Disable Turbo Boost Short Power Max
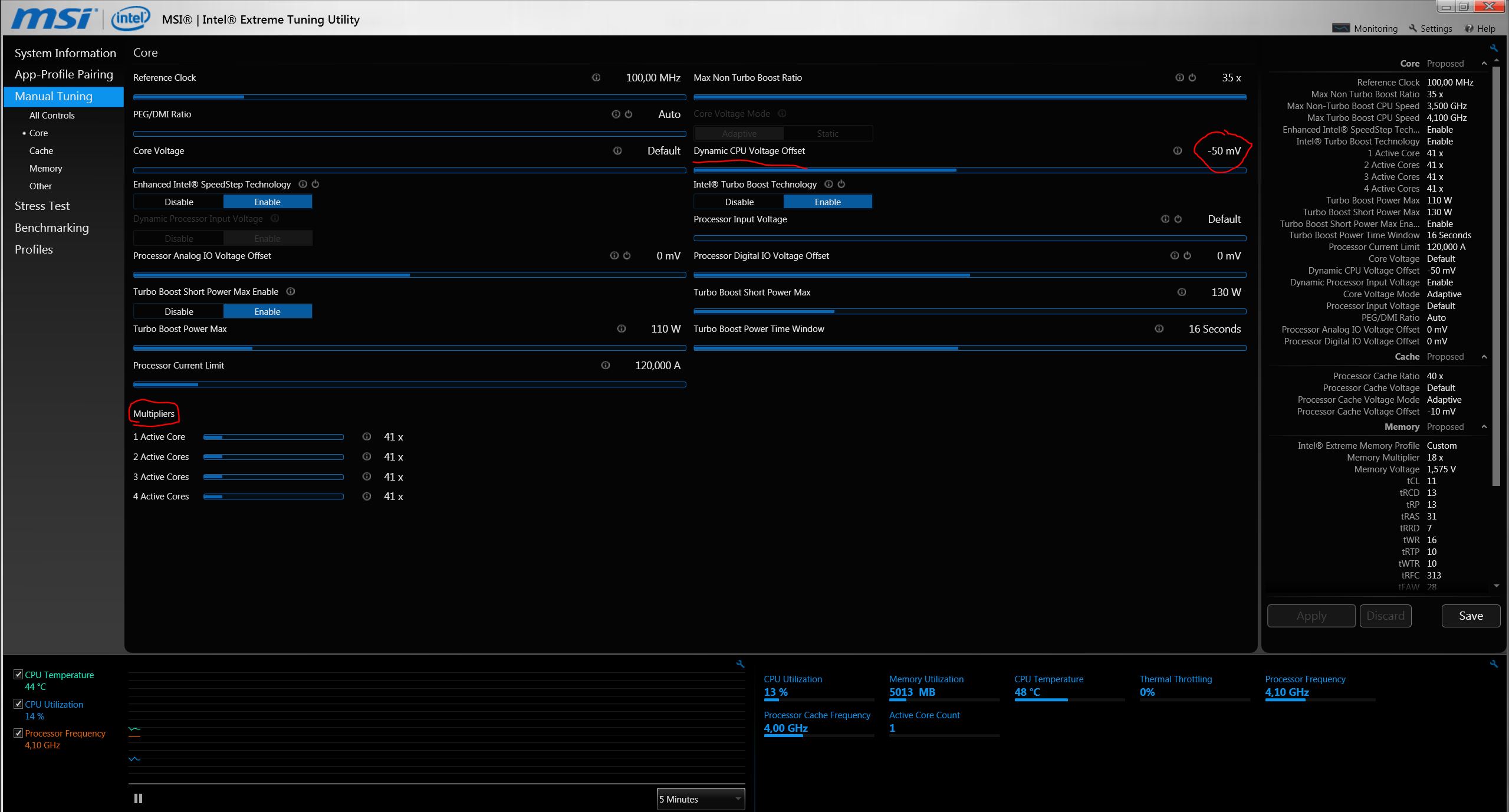The width and height of the screenshot is (1509, 812). (x=179, y=311)
